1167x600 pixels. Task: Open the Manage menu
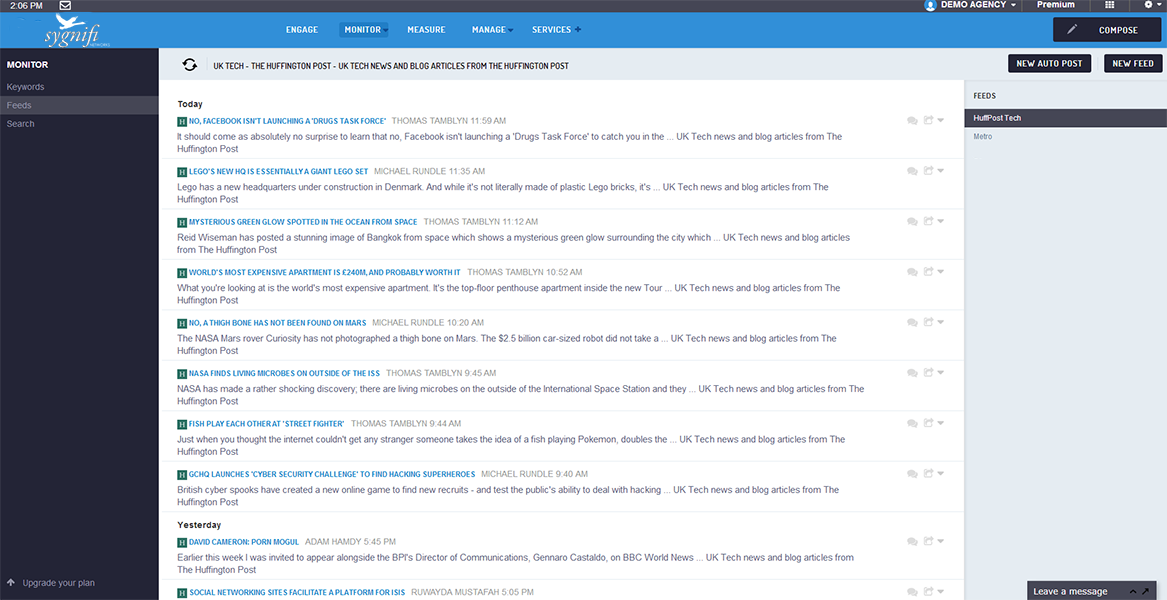489,30
